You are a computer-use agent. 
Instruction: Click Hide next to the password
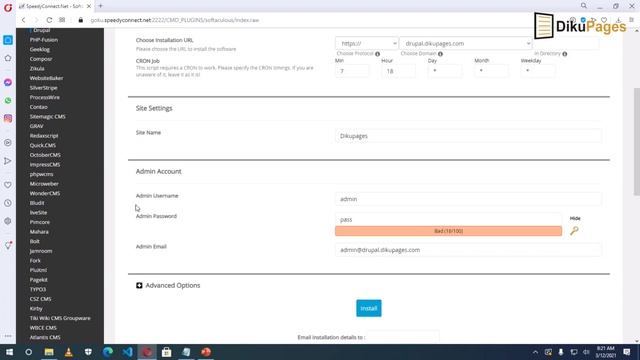point(575,218)
